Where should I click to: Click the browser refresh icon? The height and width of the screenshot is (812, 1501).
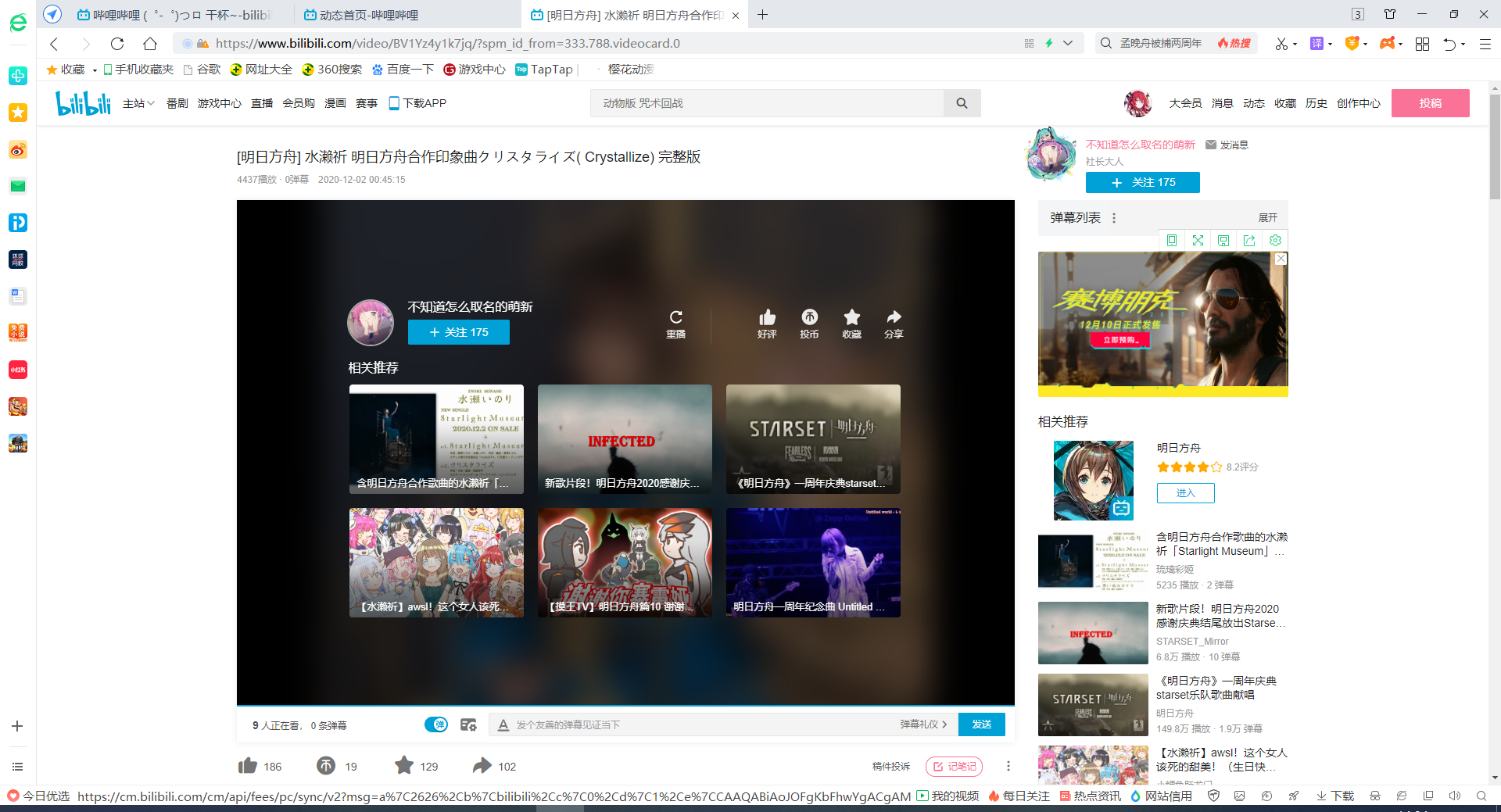tap(117, 44)
